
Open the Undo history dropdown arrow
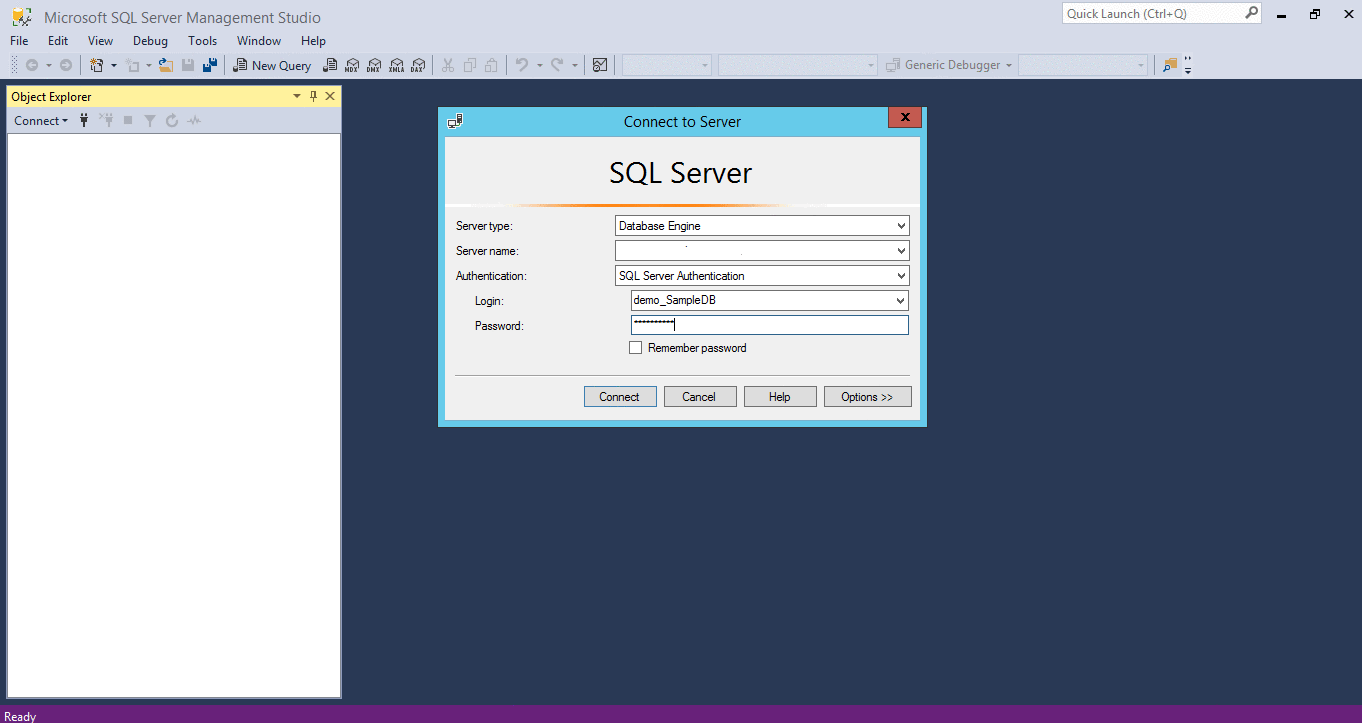[540, 65]
